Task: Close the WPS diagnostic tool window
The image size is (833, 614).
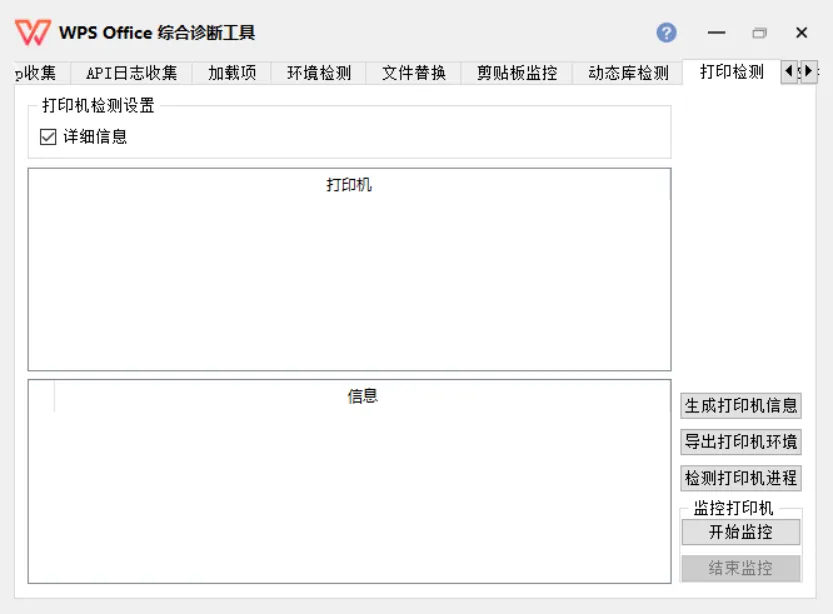Action: (x=802, y=33)
